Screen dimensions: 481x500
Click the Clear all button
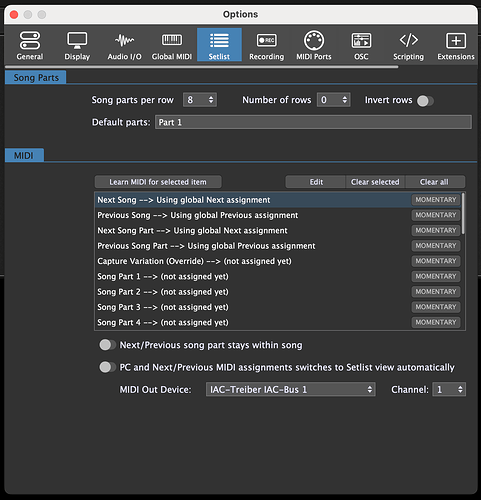tap(435, 182)
